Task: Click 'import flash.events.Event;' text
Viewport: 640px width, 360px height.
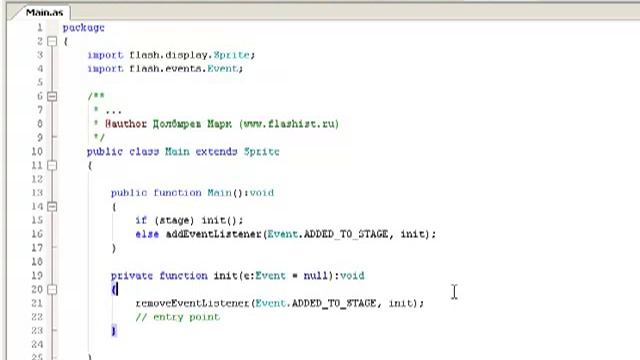Action: [165, 69]
